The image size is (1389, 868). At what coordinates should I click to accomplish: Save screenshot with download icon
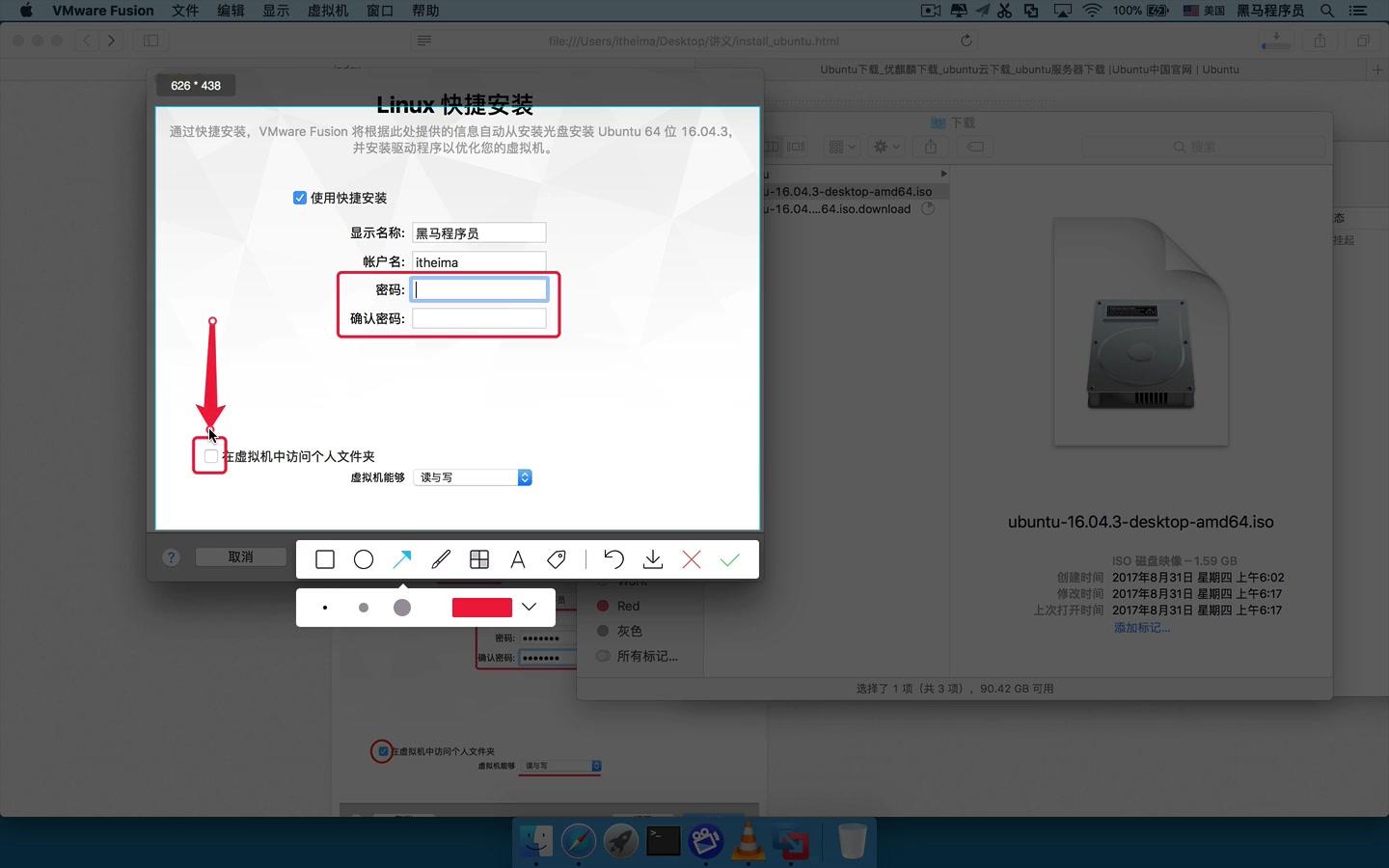tap(653, 559)
